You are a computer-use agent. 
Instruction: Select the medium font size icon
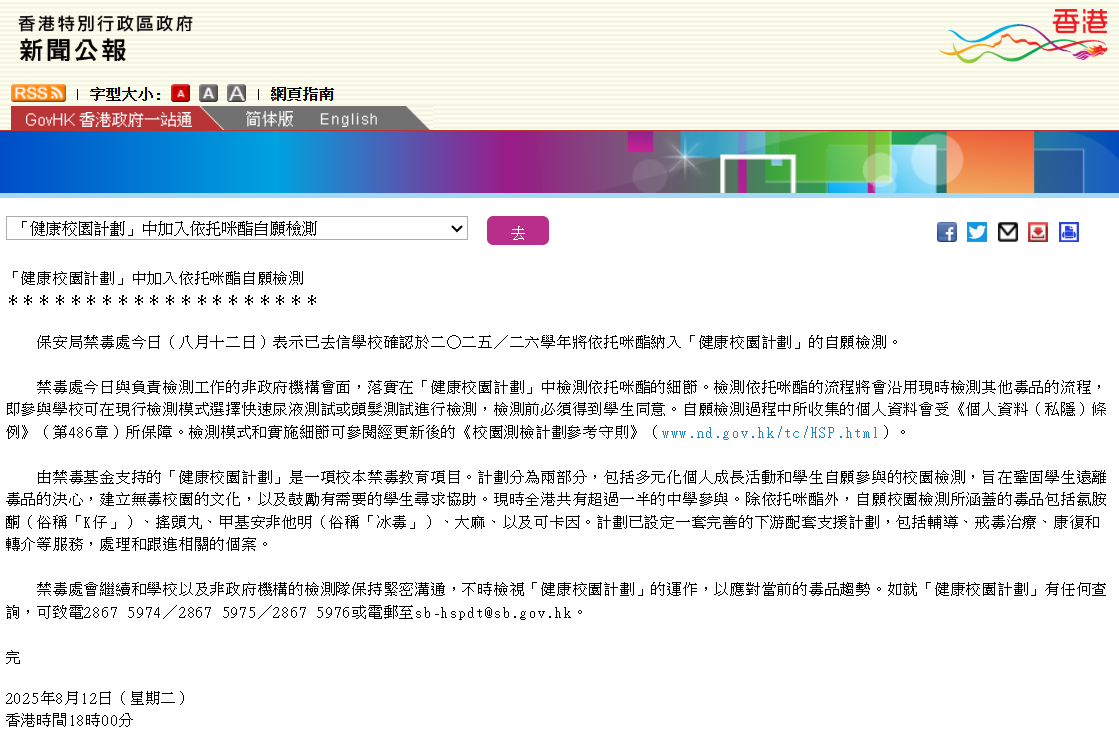208,93
